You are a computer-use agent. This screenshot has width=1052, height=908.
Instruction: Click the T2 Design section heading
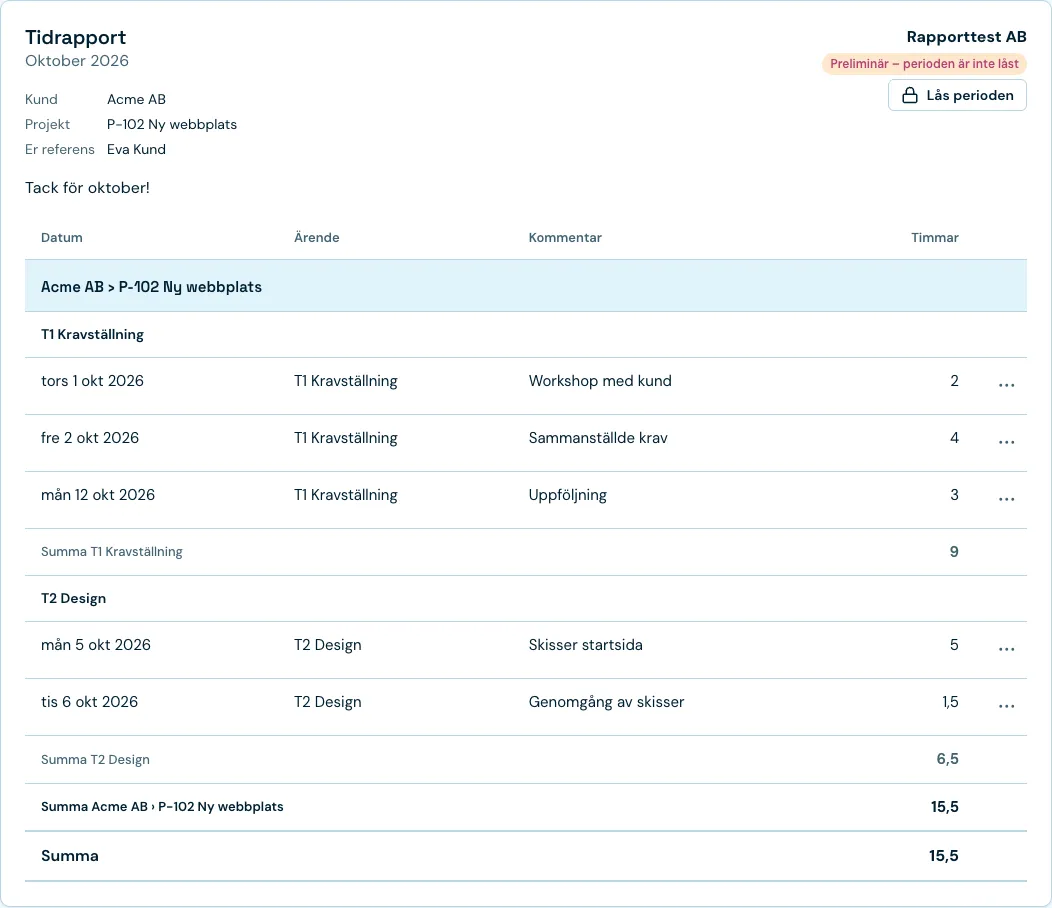tap(73, 598)
